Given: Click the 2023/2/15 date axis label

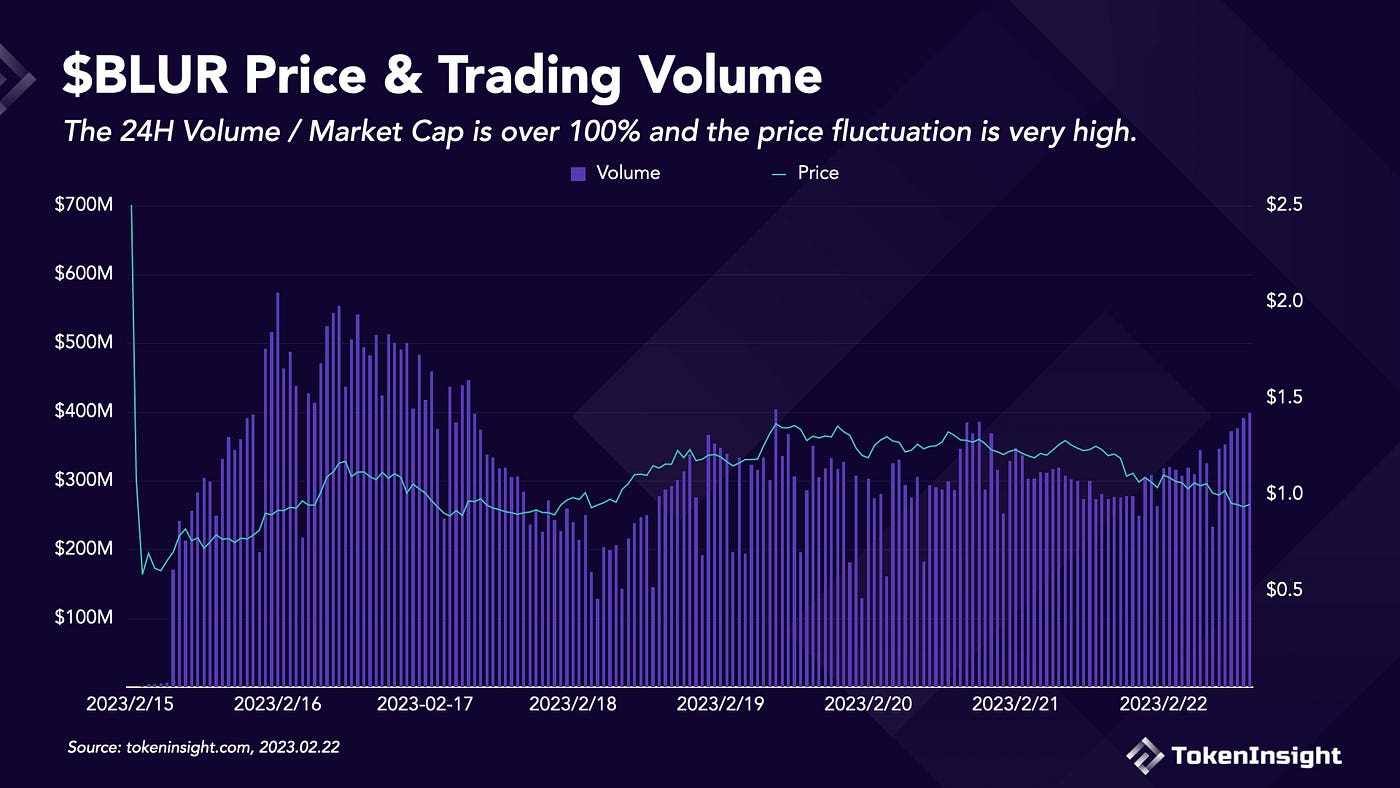Looking at the screenshot, I should pos(130,704).
